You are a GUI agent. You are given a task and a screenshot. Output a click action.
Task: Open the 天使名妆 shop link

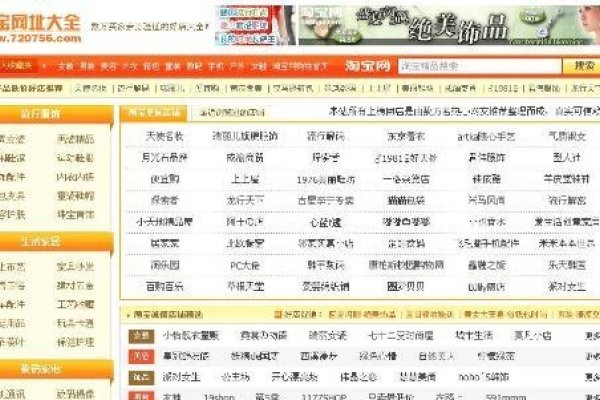pyautogui.click(x=165, y=136)
